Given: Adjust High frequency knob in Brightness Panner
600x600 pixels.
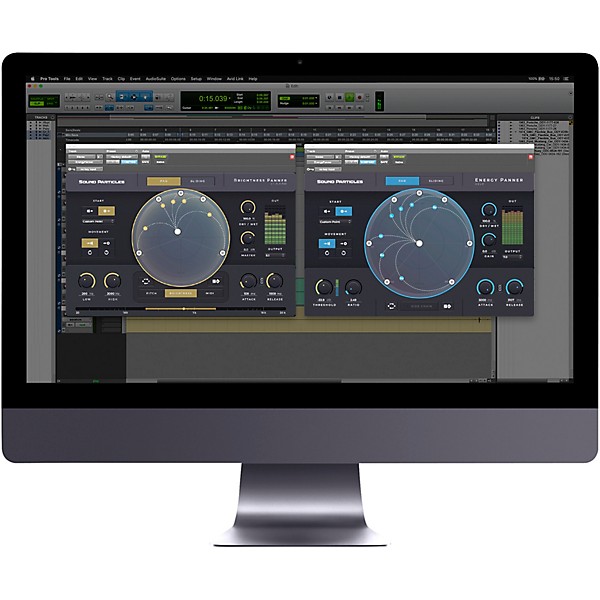Looking at the screenshot, I should (x=112, y=281).
